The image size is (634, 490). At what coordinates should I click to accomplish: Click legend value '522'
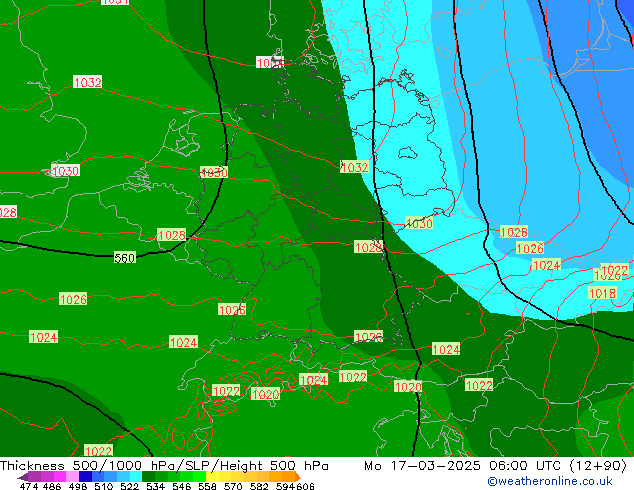(129, 486)
